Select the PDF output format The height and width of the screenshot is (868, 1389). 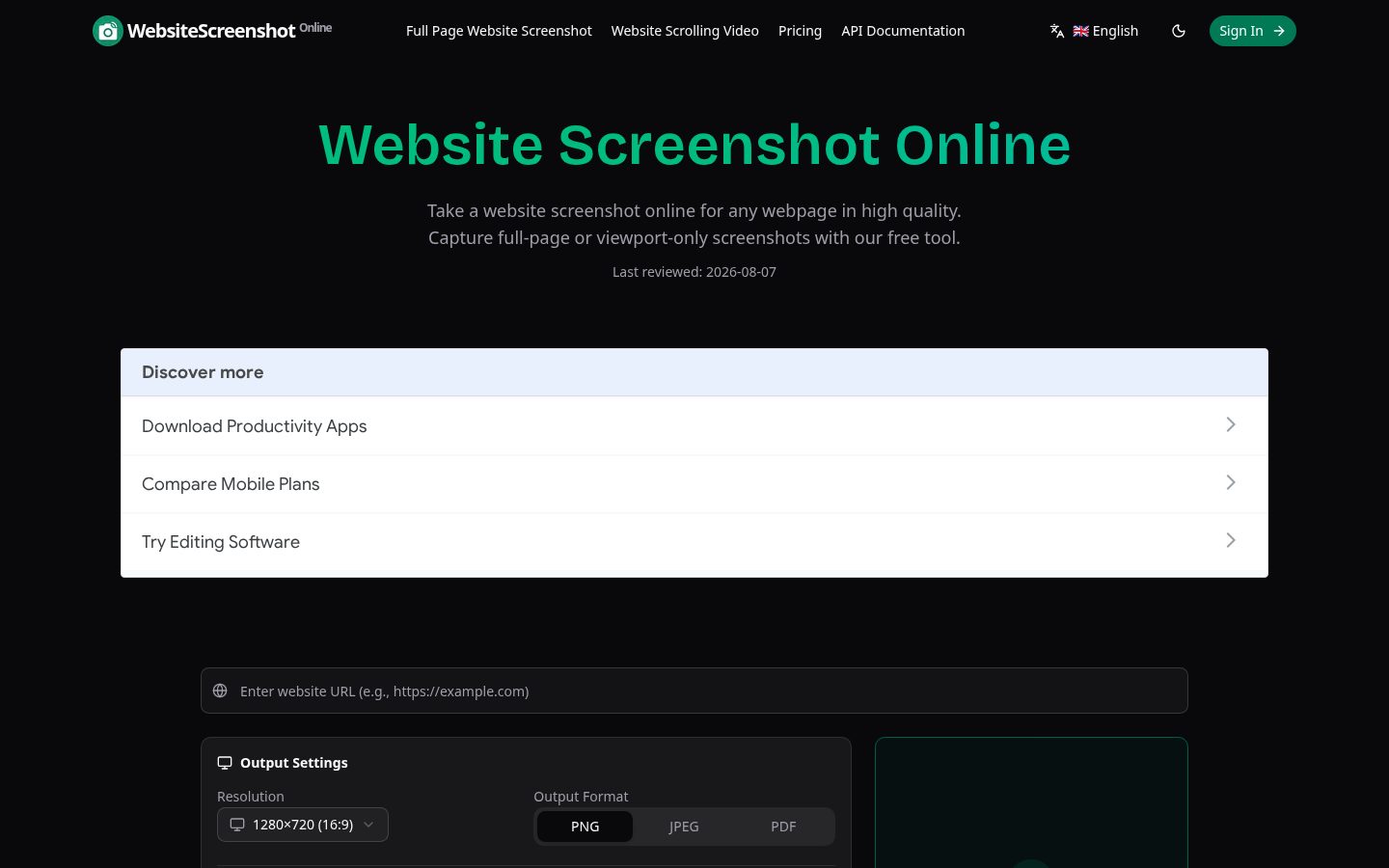click(783, 827)
